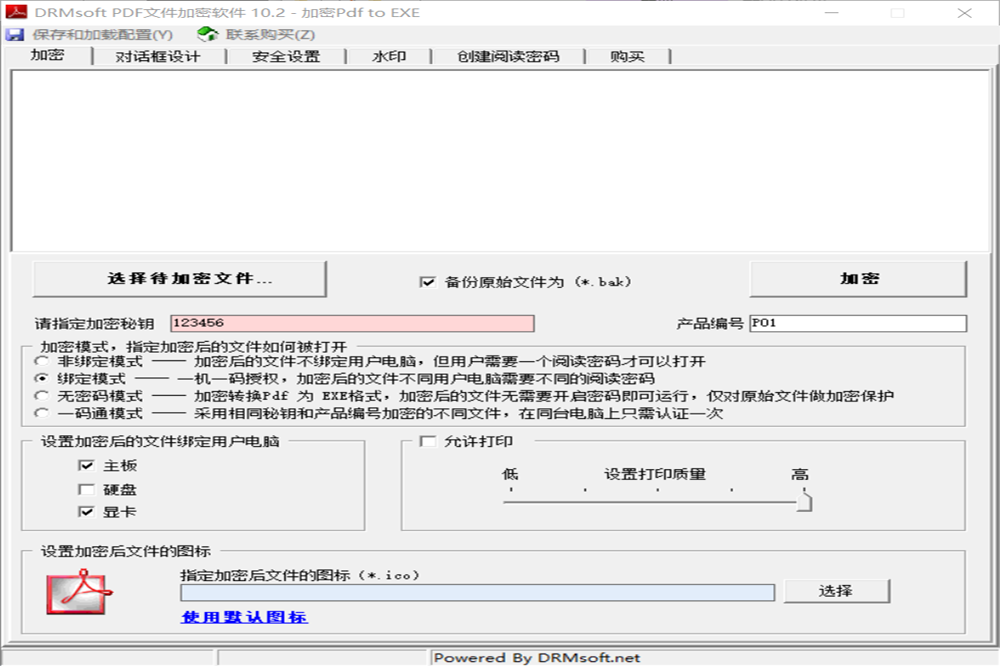The height and width of the screenshot is (666, 1000).
Task: Open the 水印 tab
Action: (x=388, y=57)
